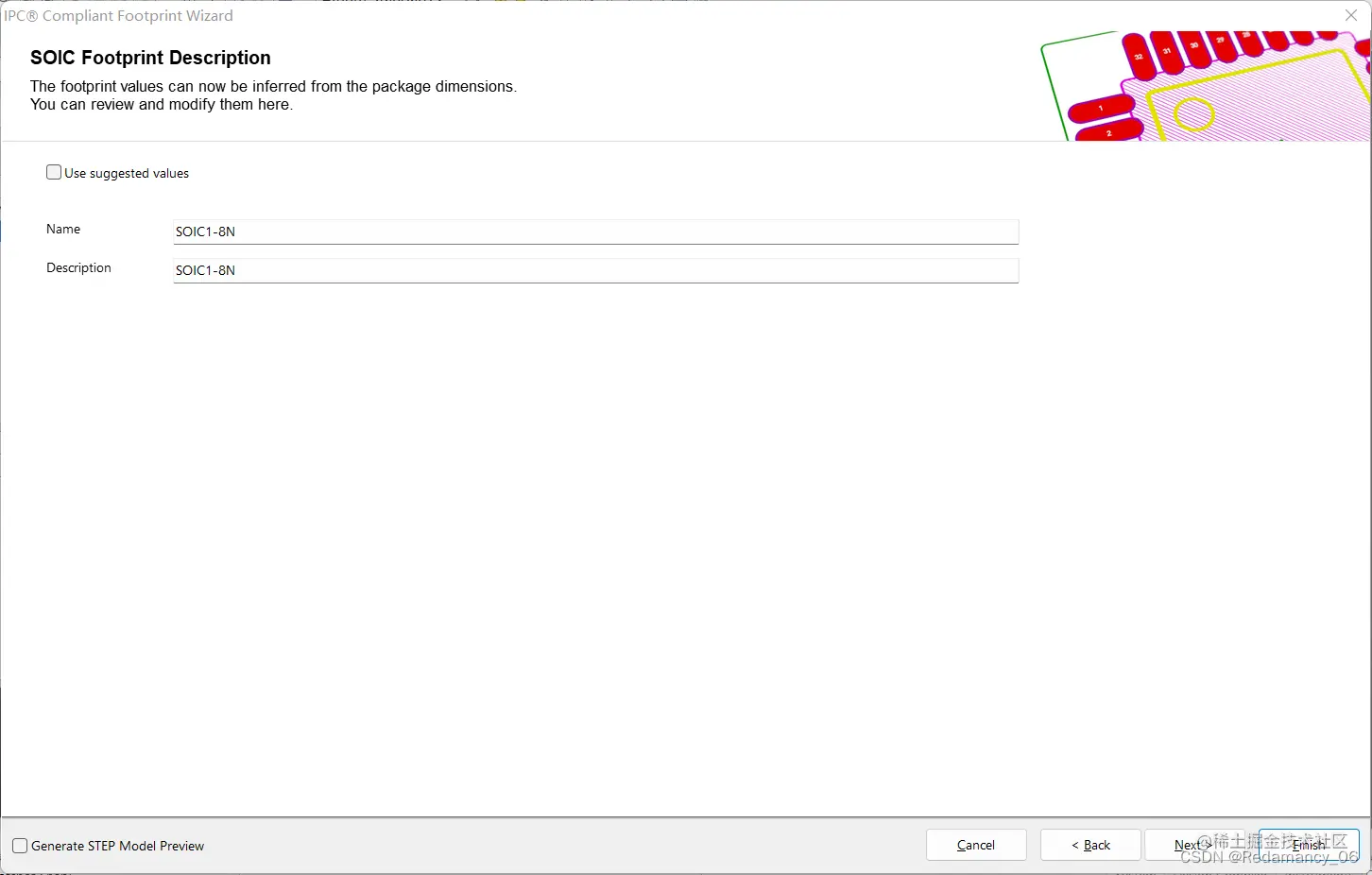Focus the Description text field

click(x=595, y=270)
